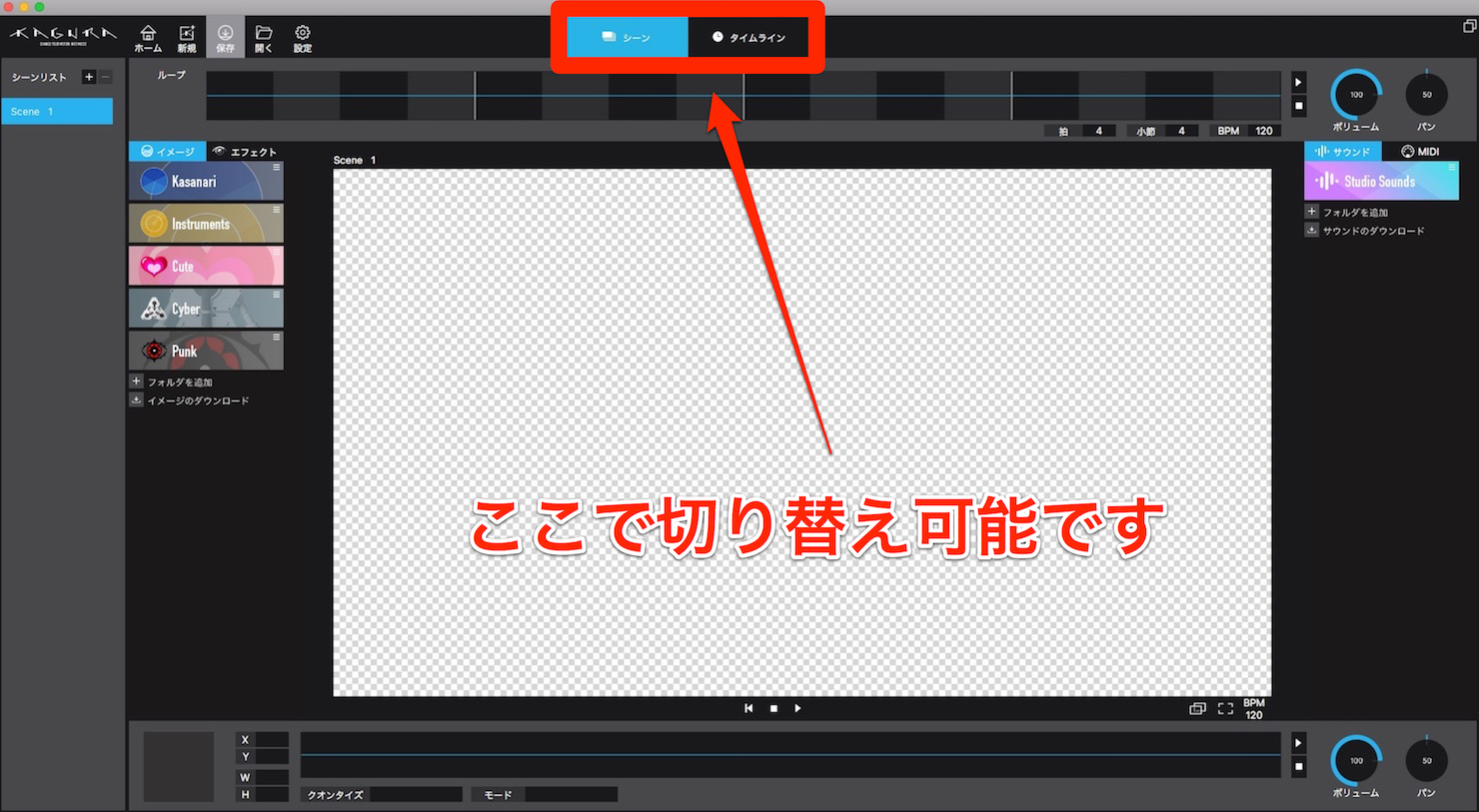The height and width of the screenshot is (812, 1479).
Task: Click the empty image thumbnail in bottom panel
Action: tap(179, 767)
